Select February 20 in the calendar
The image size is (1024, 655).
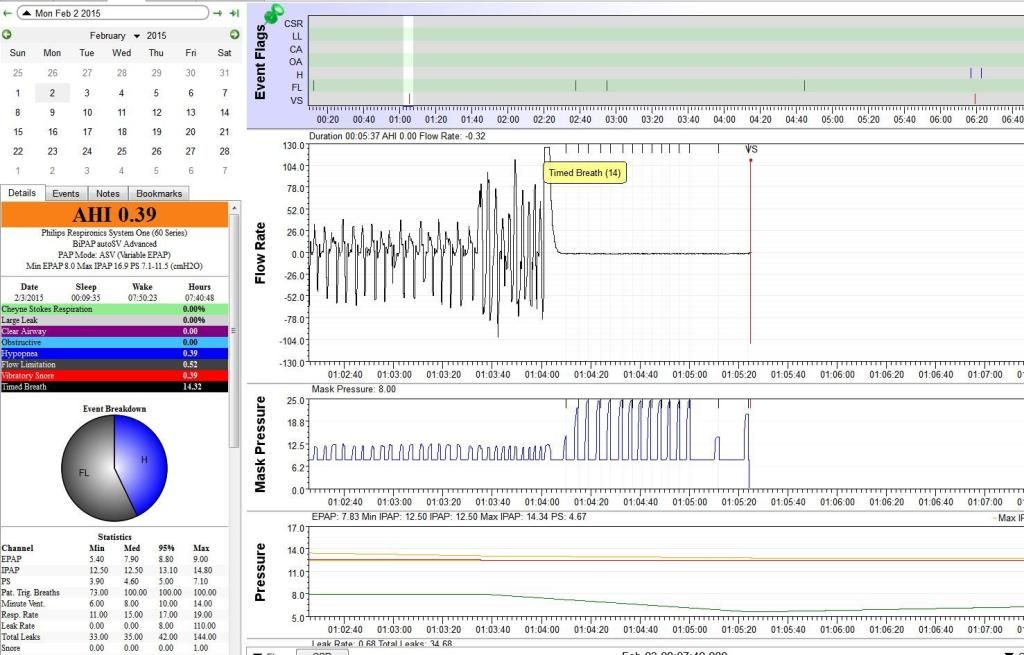190,131
